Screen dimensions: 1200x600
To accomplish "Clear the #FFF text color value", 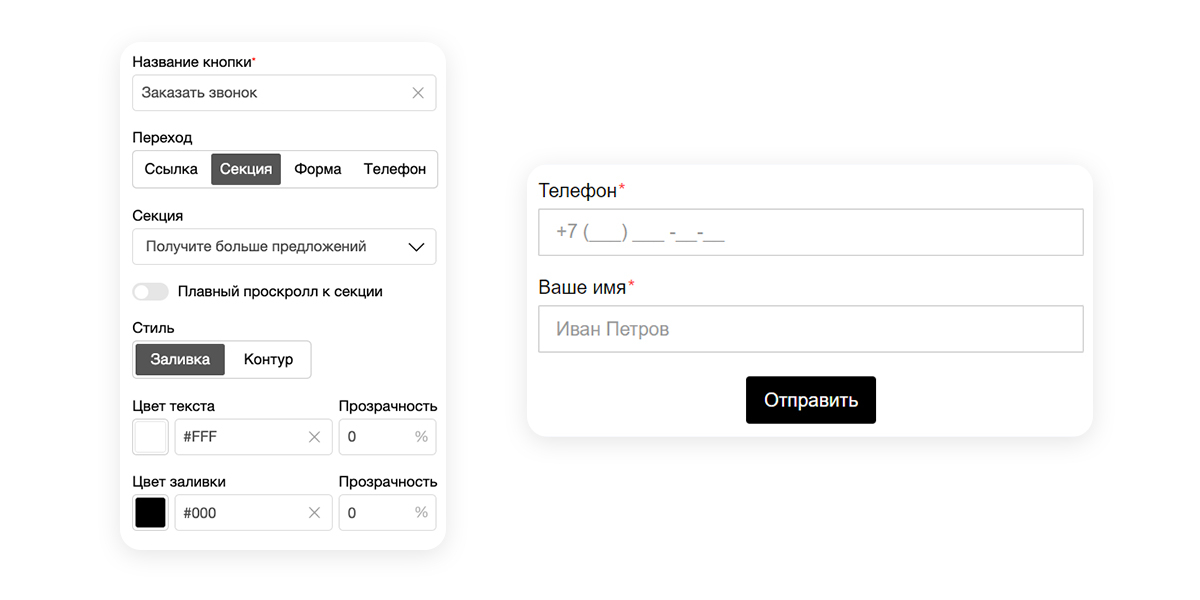I will [314, 437].
